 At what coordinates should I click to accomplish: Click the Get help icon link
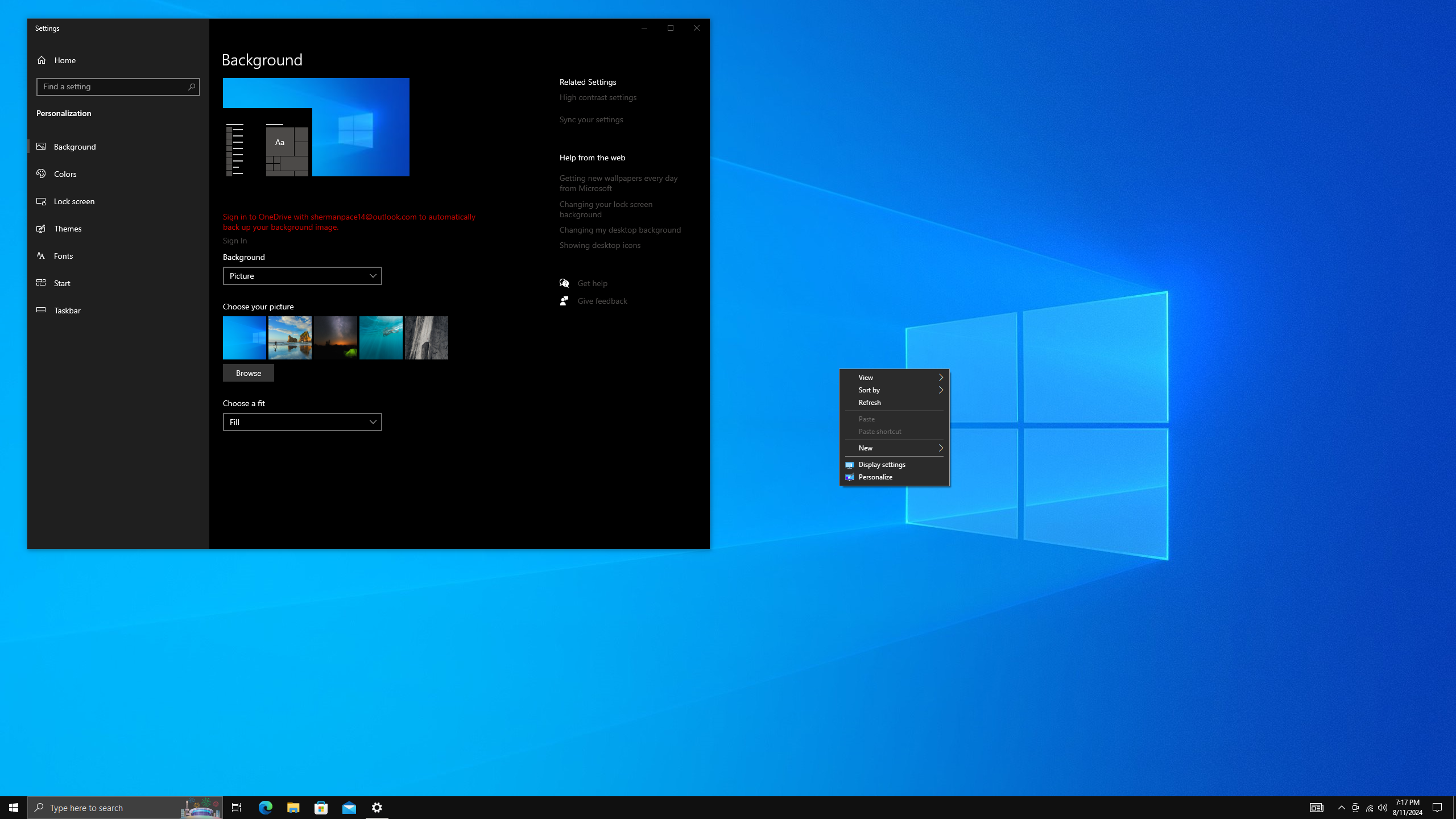pyautogui.click(x=564, y=283)
